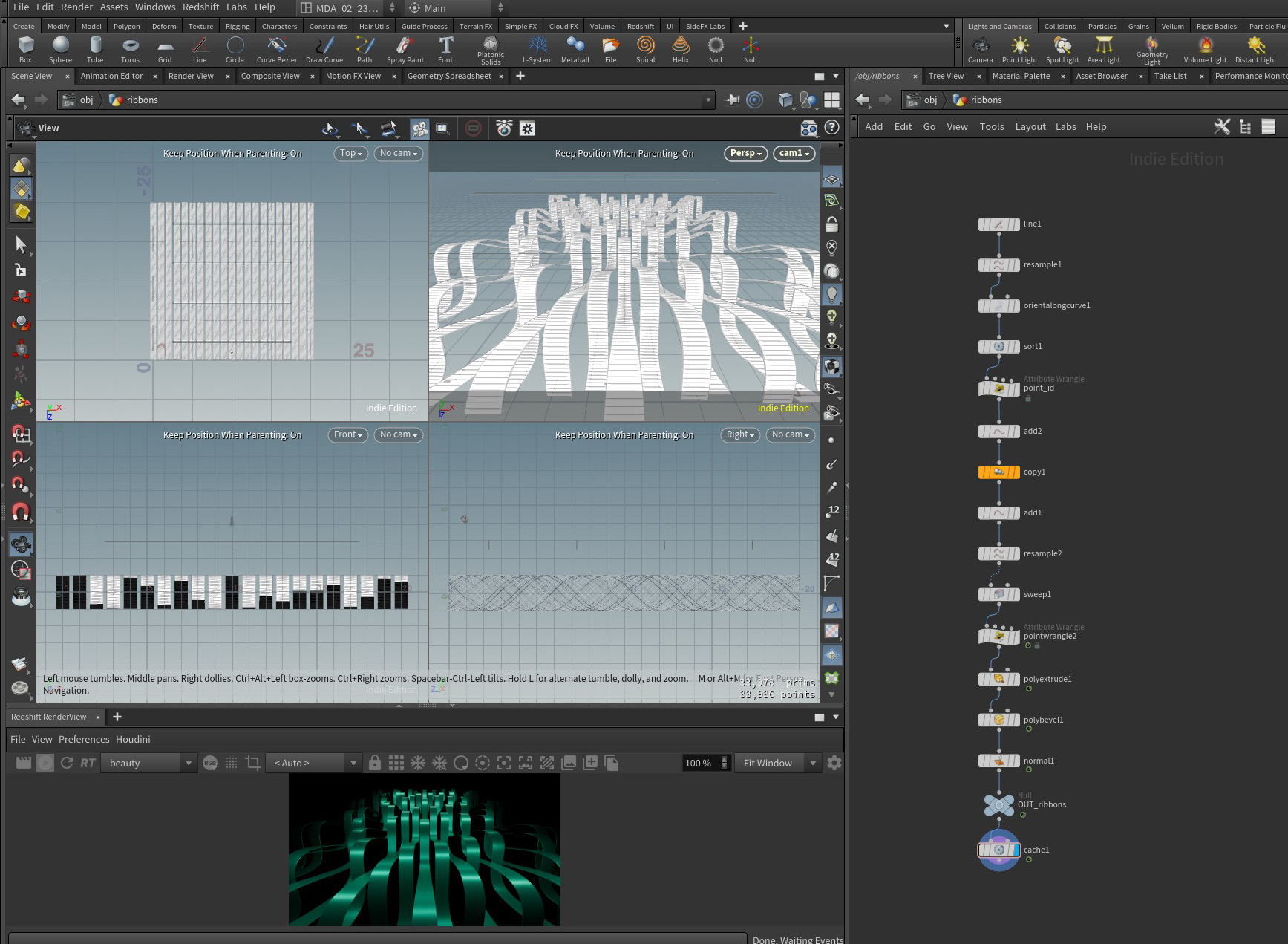Click the refresh render icon in RenderView

point(67,763)
